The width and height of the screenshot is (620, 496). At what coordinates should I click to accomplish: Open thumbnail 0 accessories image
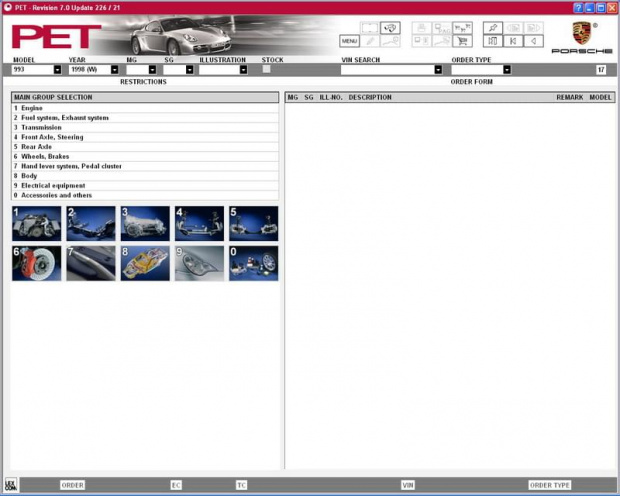click(253, 263)
